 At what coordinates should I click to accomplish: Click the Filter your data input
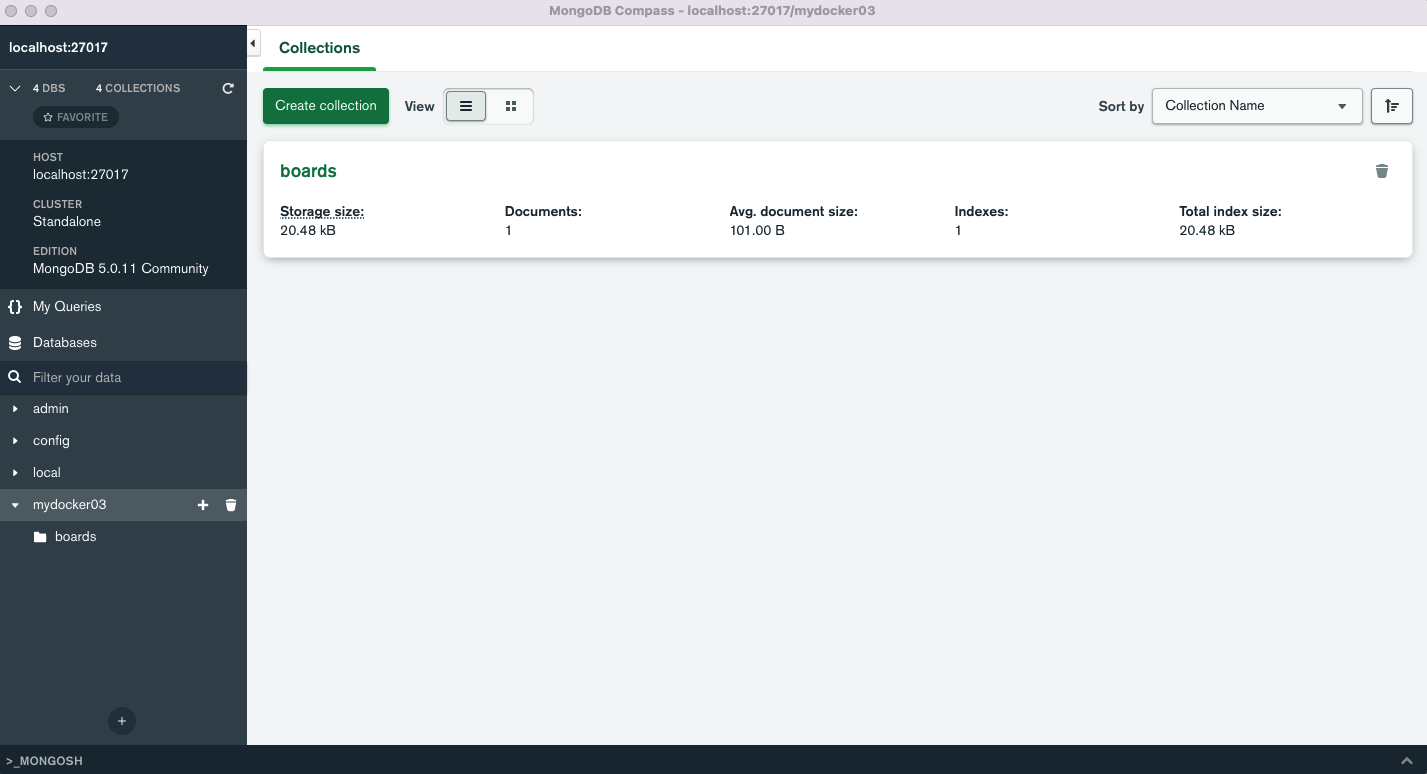coord(135,378)
